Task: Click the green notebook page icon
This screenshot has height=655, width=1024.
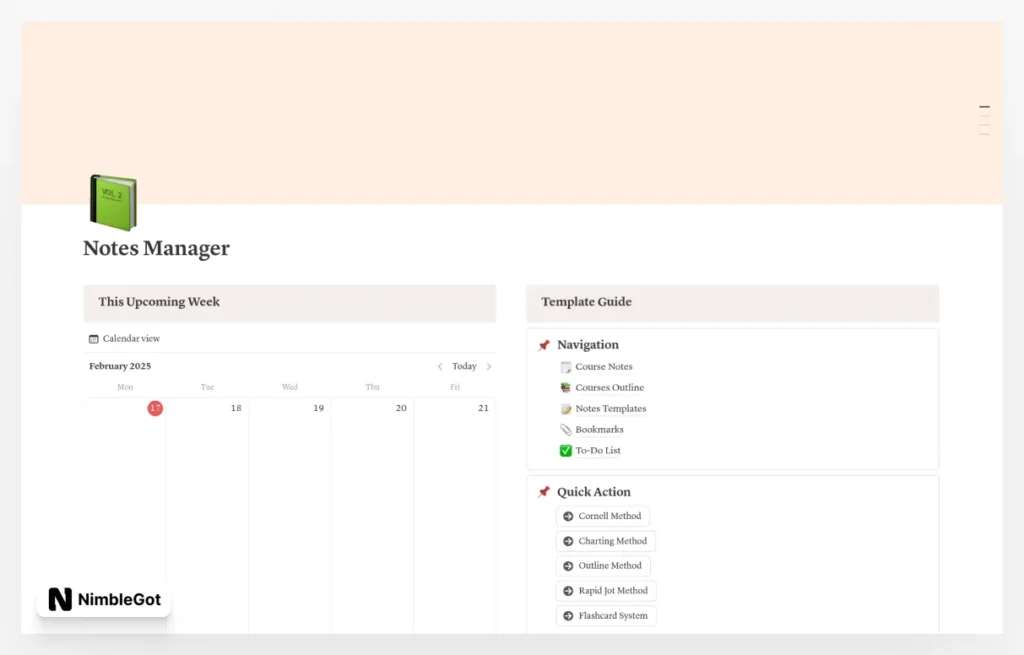Action: pyautogui.click(x=112, y=201)
